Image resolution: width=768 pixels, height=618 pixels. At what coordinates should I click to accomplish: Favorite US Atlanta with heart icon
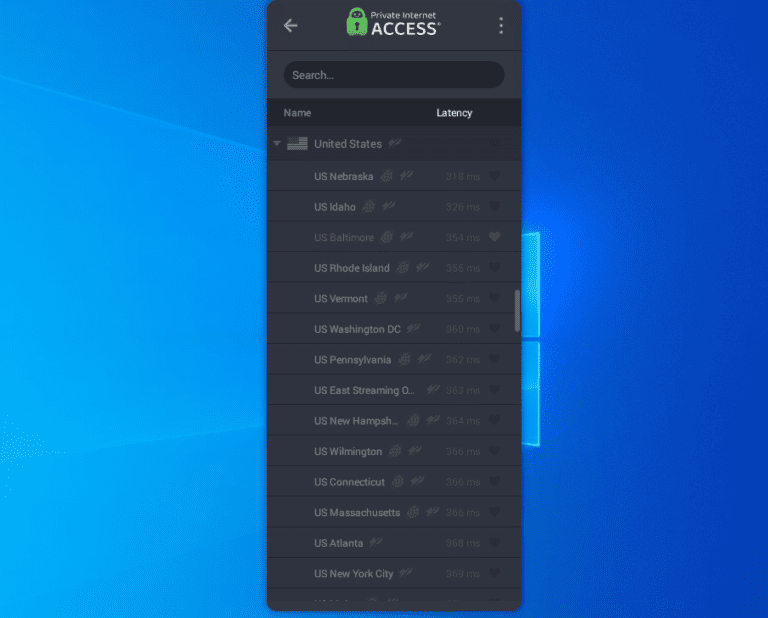[494, 543]
